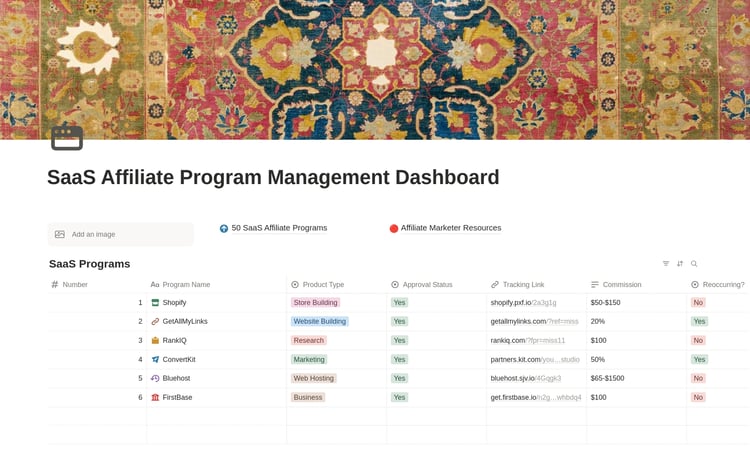750x468 pixels.
Task: Open the bluehost.sjv.io tracking link
Action: (526, 378)
